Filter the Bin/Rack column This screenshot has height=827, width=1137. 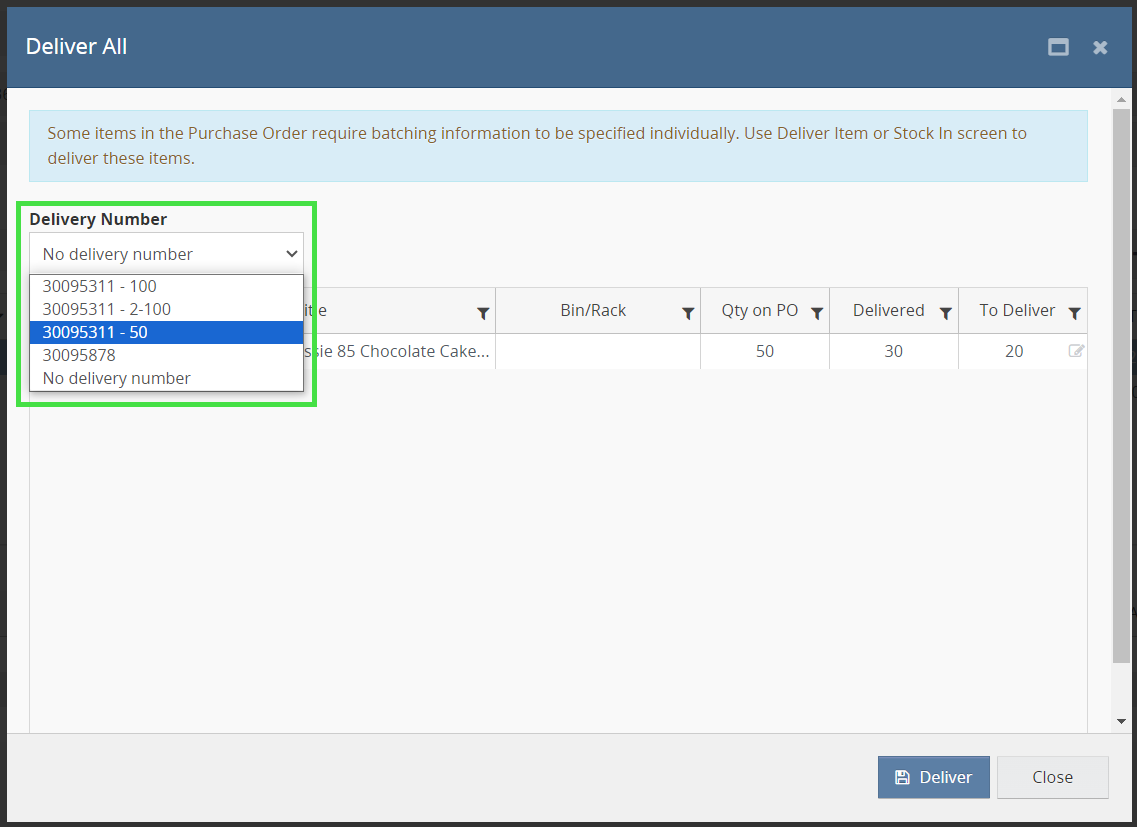point(688,313)
